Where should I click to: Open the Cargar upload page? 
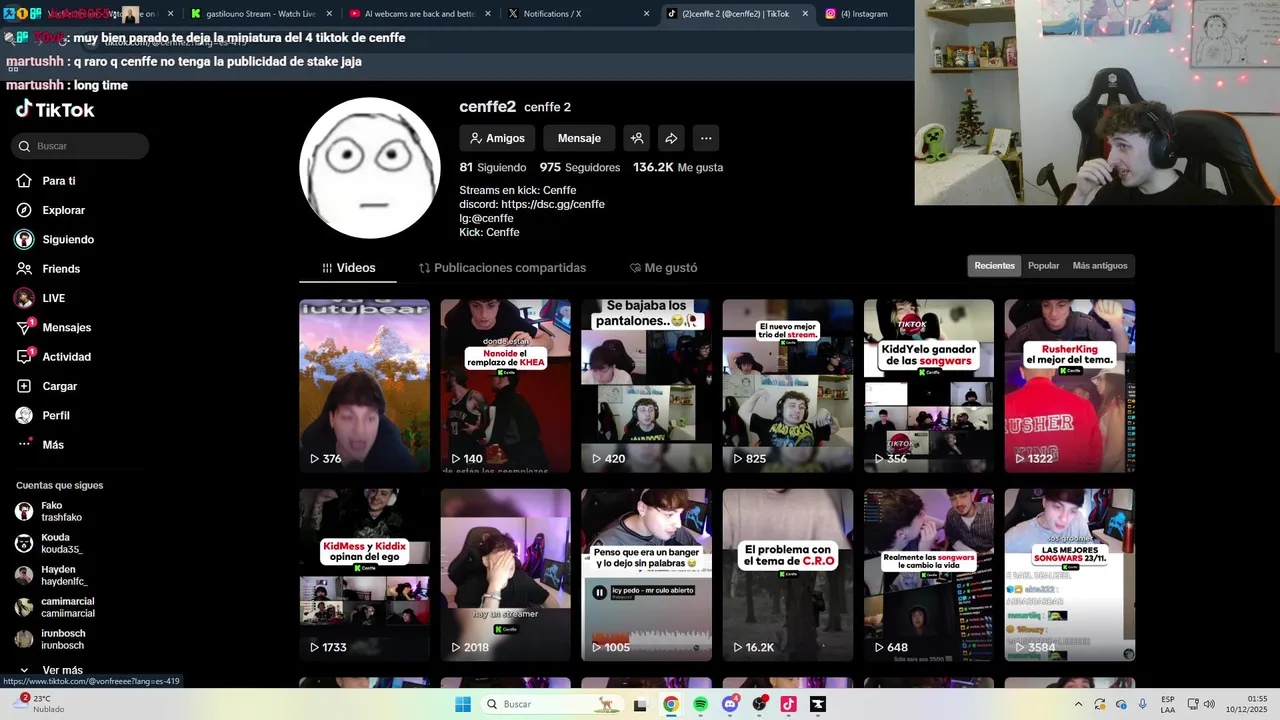(59, 386)
